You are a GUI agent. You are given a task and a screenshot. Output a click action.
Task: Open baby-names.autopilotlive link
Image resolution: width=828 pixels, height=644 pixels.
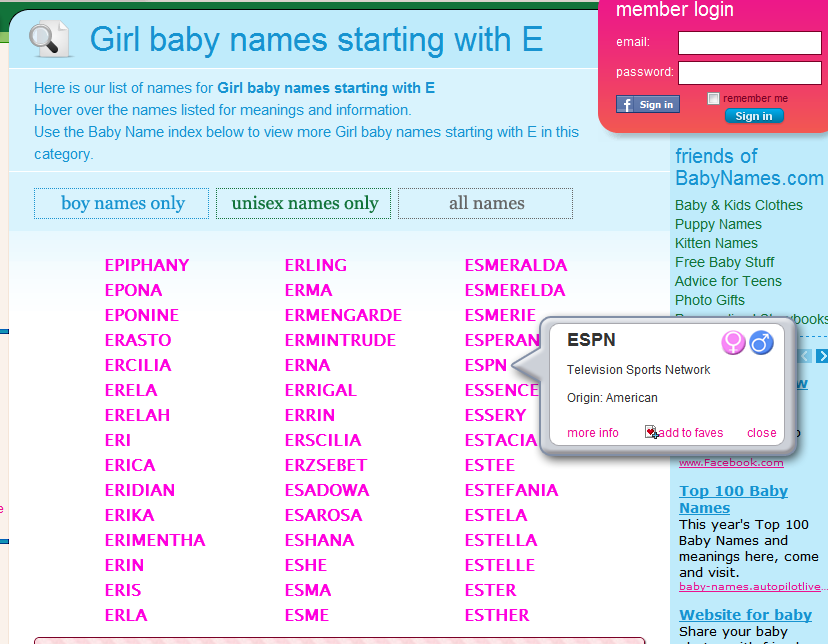click(x=752, y=586)
